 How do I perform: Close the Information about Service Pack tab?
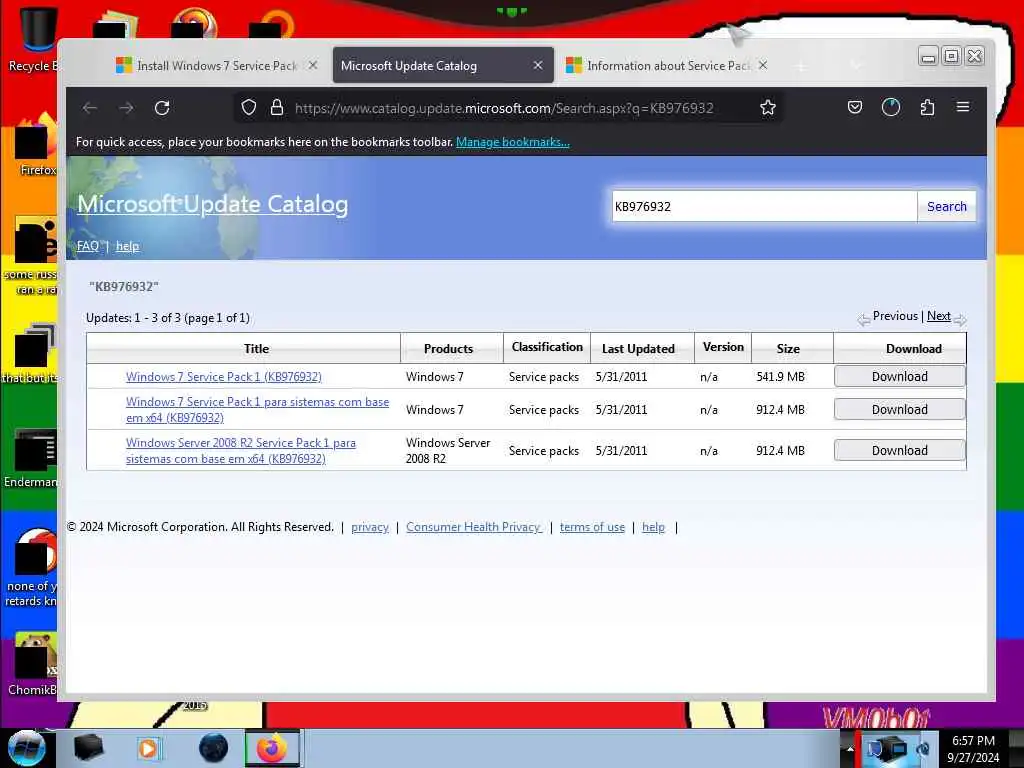tap(763, 65)
